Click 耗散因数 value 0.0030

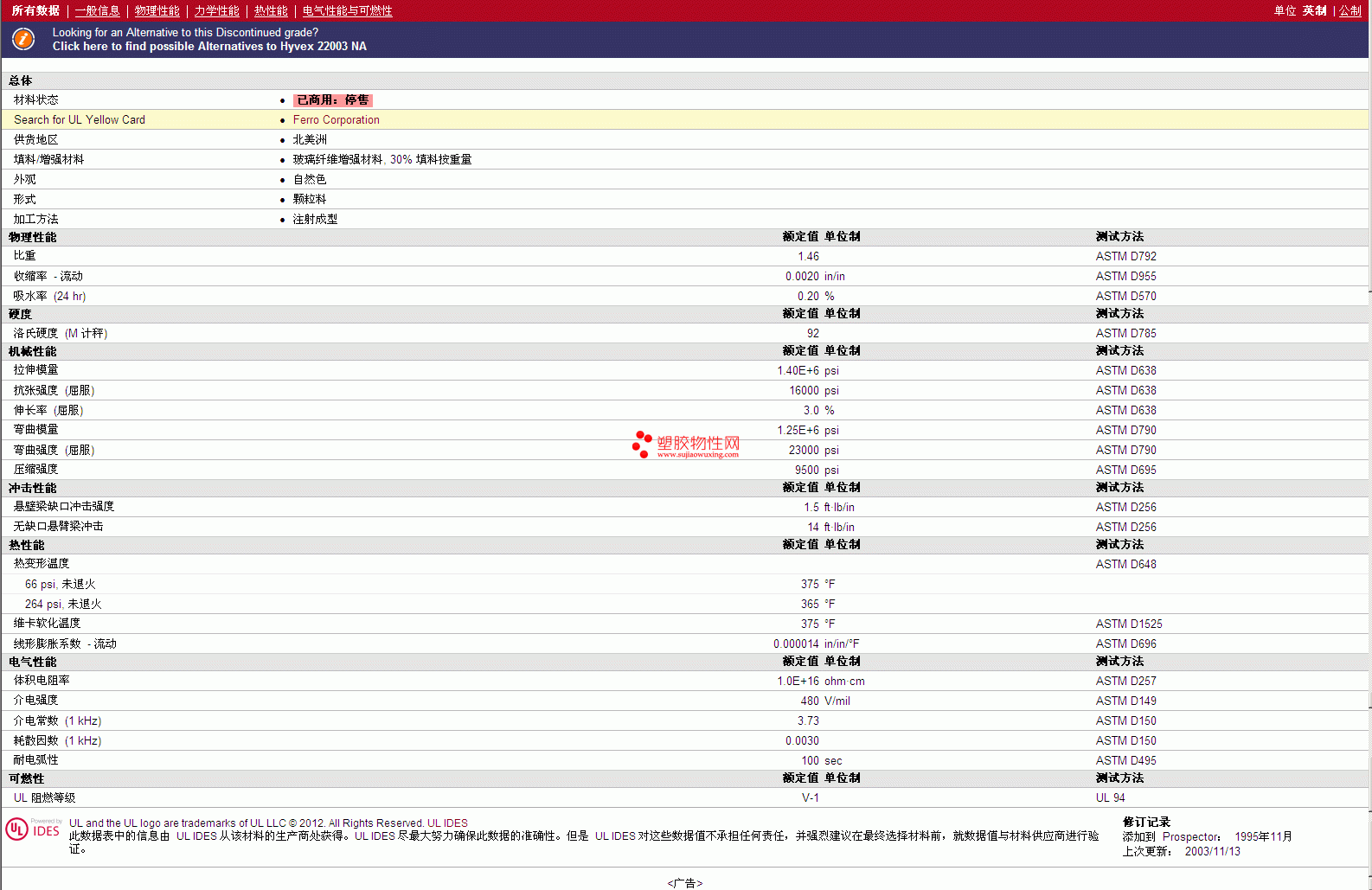coord(802,741)
